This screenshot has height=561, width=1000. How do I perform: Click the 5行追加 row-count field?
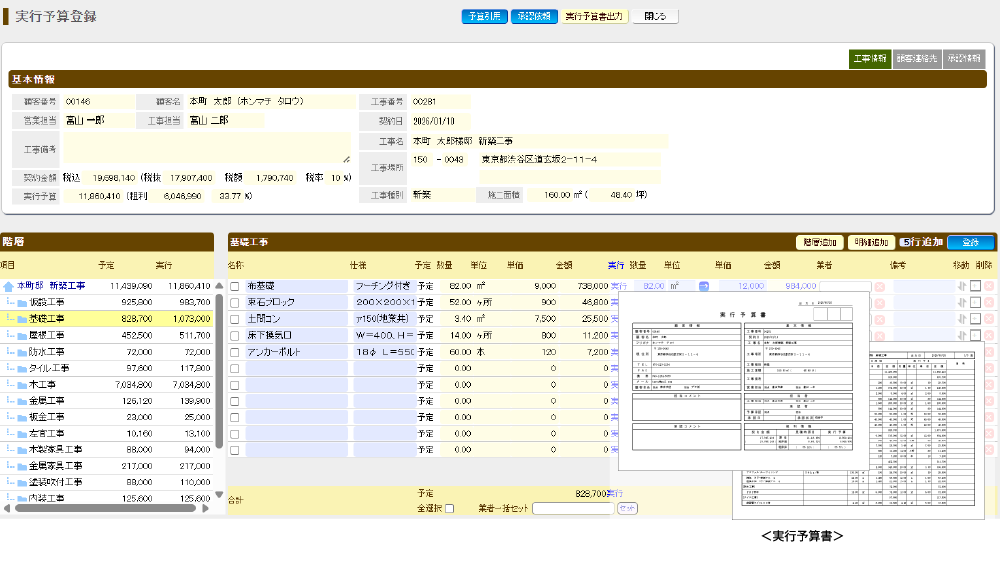pos(906,242)
